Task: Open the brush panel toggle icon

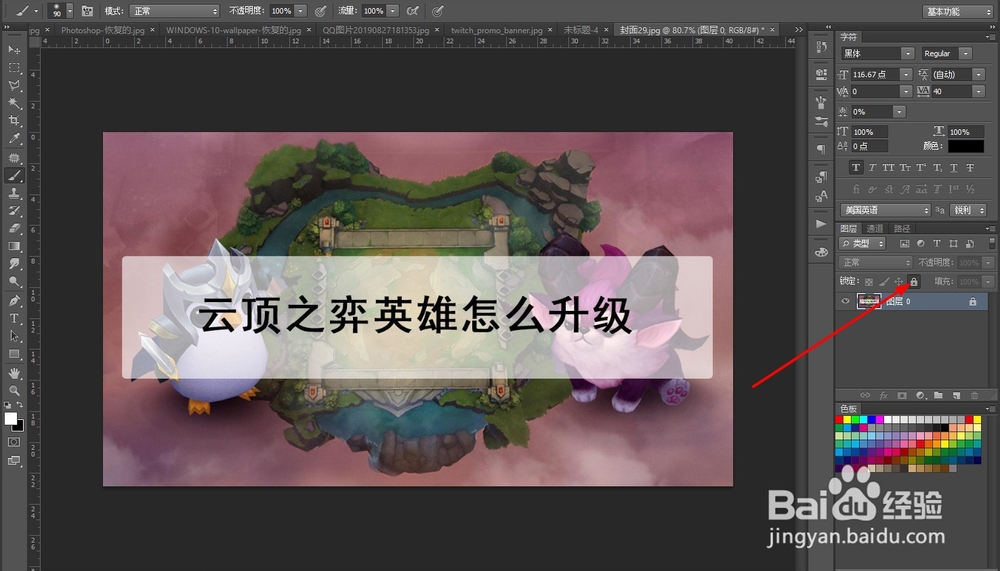Action: coord(87,11)
